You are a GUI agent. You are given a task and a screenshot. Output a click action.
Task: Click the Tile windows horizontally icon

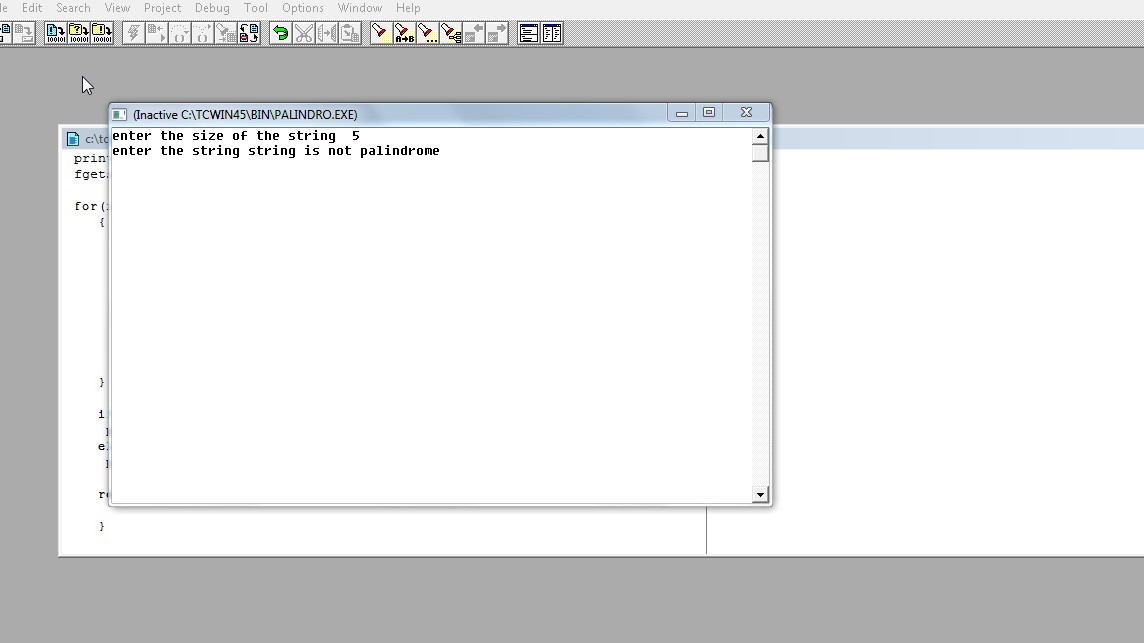[x=529, y=33]
